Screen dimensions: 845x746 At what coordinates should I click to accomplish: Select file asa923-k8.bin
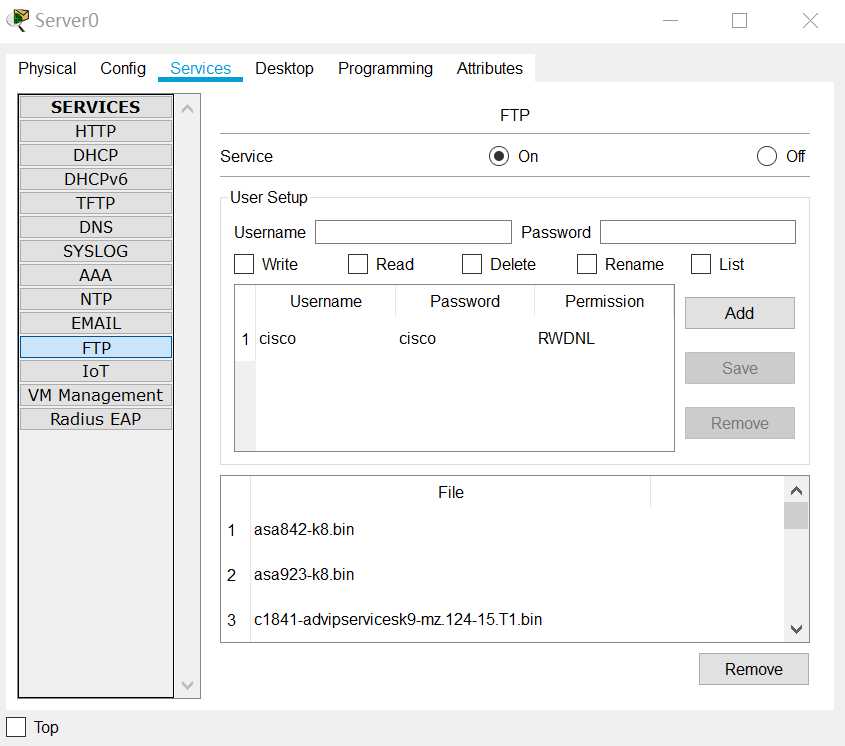(451, 575)
